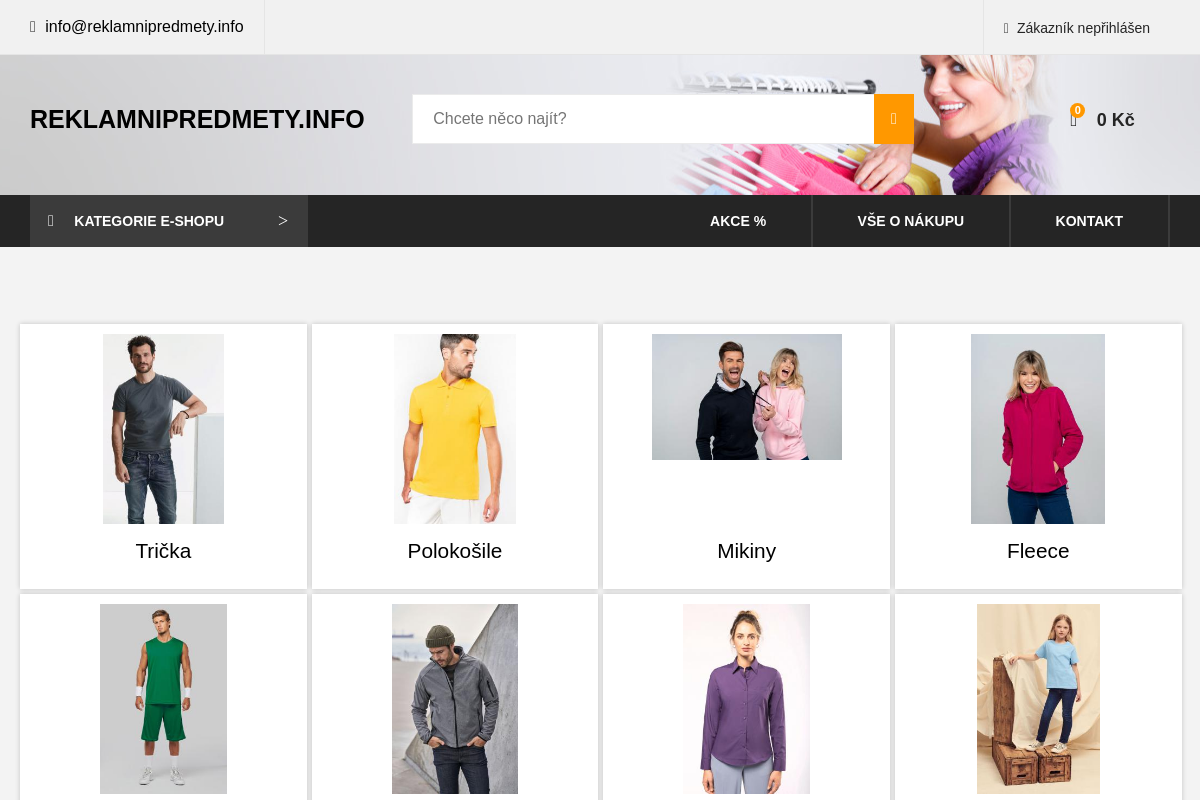This screenshot has width=1200, height=800.
Task: Select the purple women's shirt image
Action: 747,699
